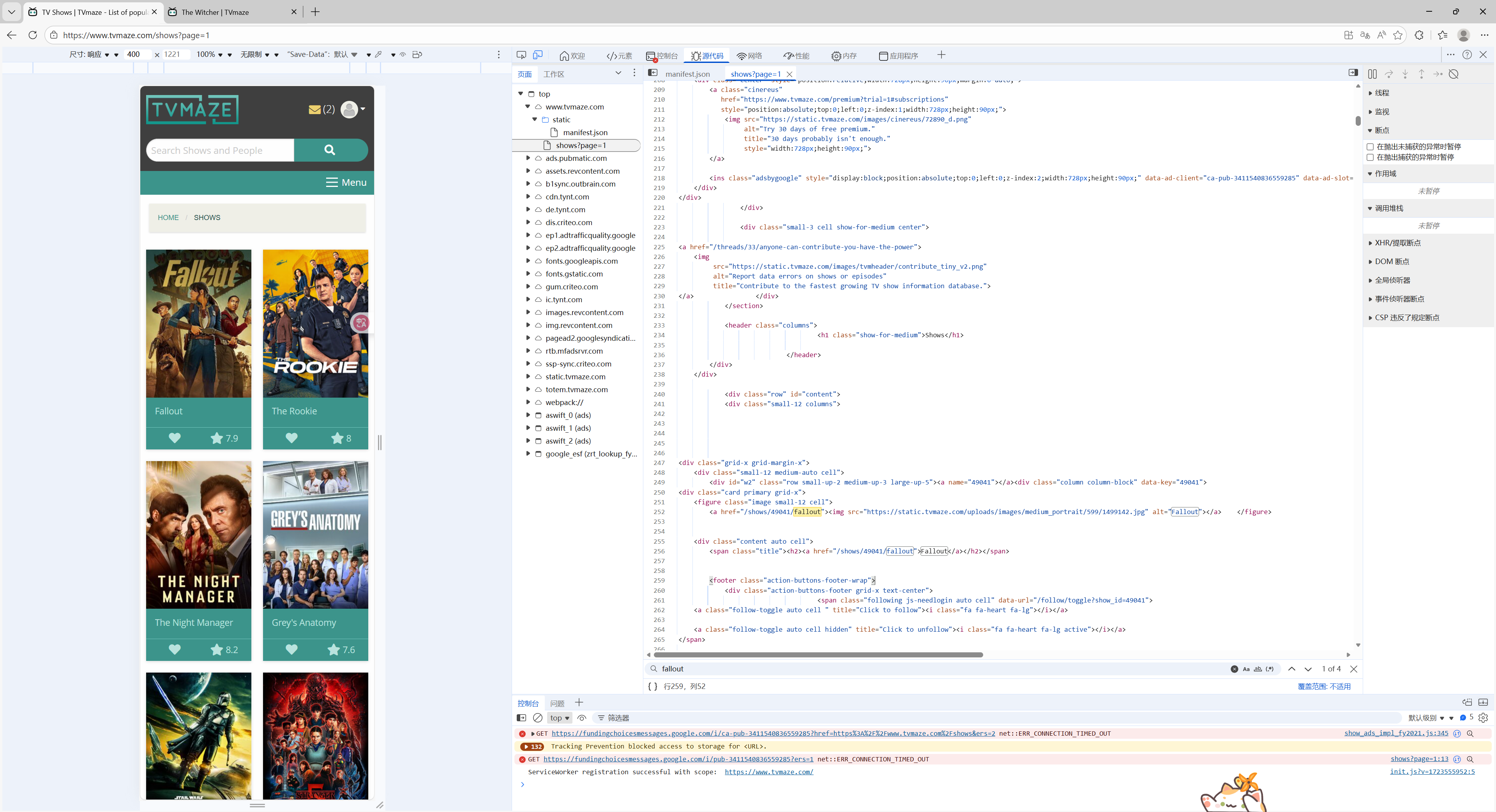Click the Search Shows and People field
The height and width of the screenshot is (812, 1496).
(219, 150)
